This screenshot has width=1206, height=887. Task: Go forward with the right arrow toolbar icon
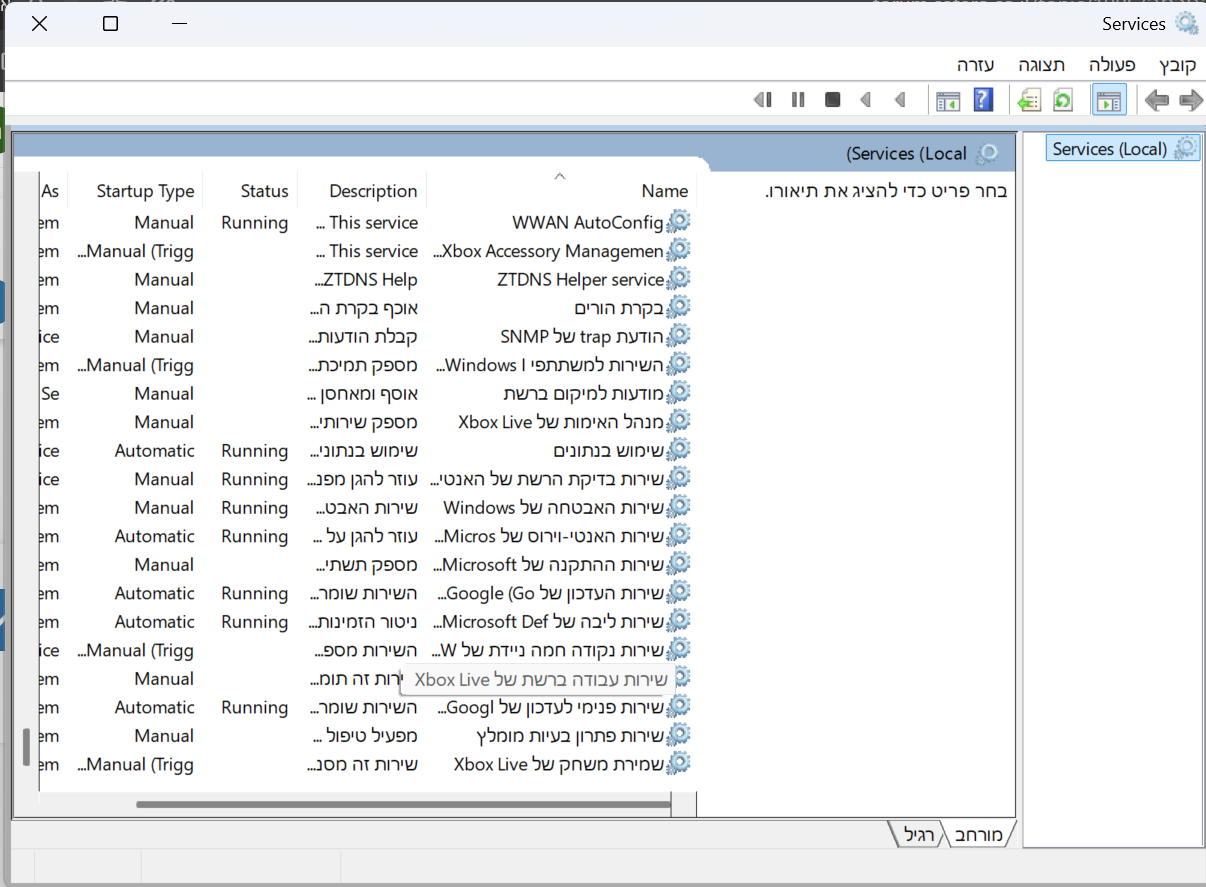click(x=1190, y=100)
